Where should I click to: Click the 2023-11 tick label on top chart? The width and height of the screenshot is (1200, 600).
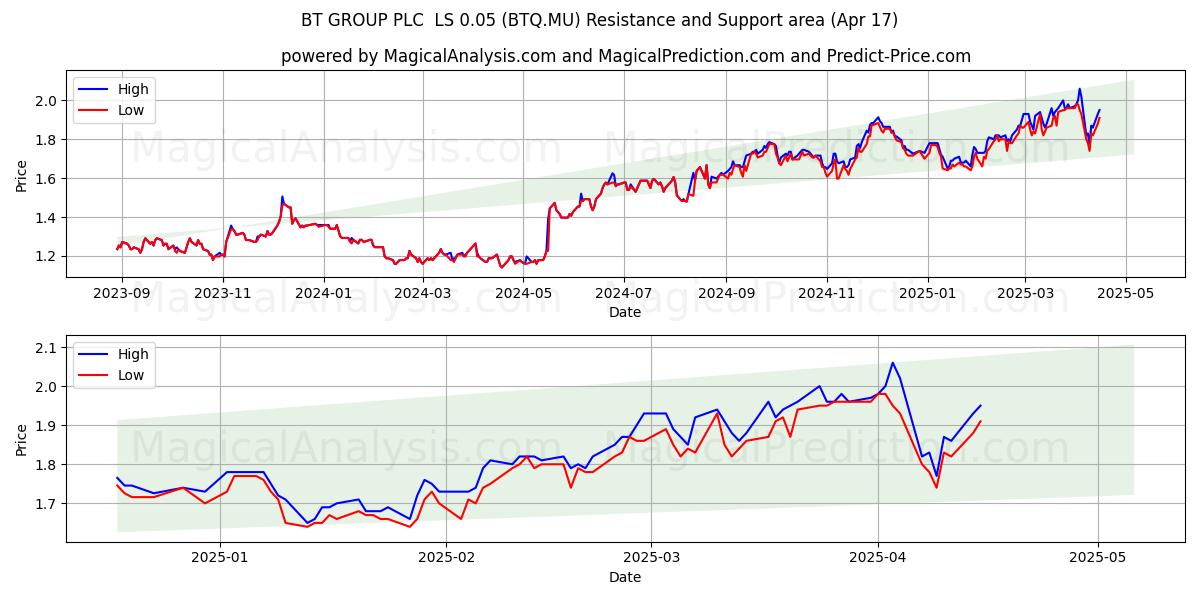point(222,294)
